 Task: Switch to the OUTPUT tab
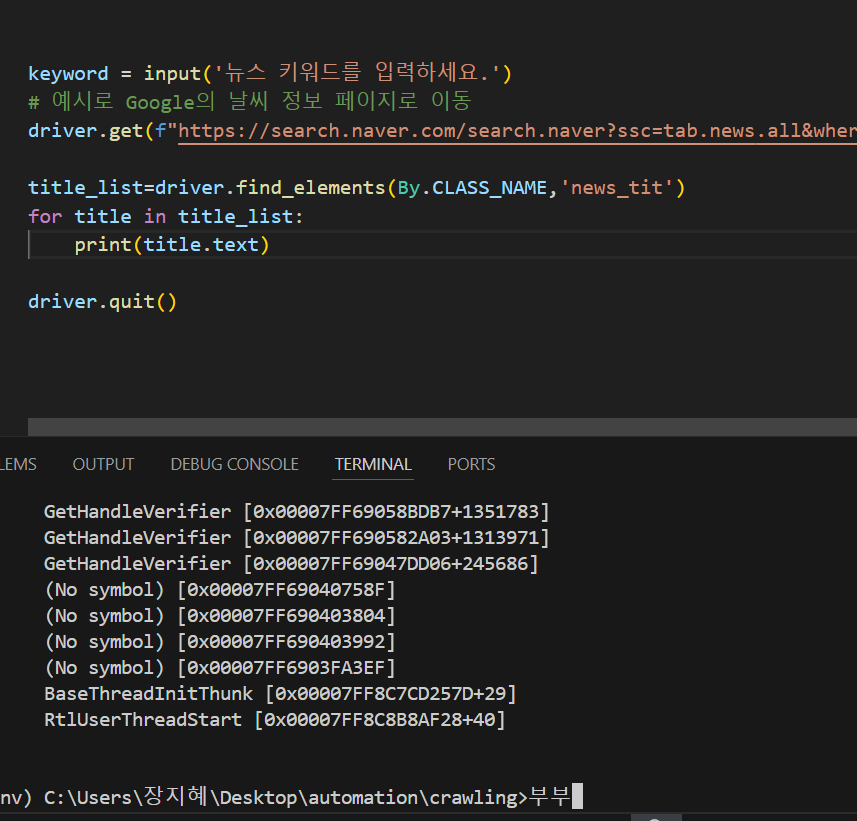tap(103, 464)
